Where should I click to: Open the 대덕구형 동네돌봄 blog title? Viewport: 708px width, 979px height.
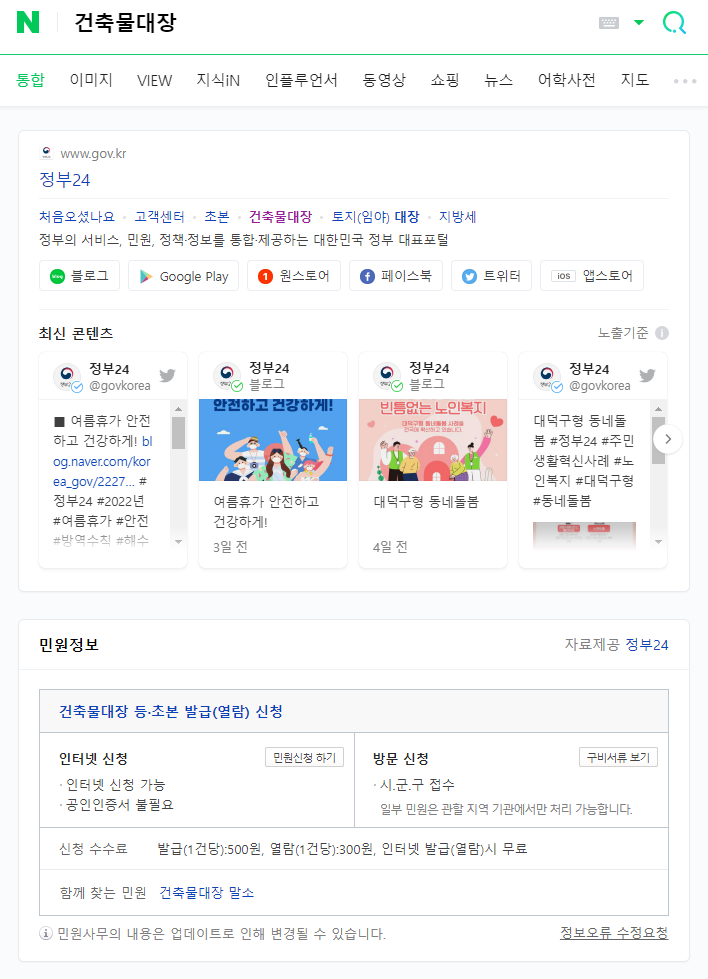[426, 502]
